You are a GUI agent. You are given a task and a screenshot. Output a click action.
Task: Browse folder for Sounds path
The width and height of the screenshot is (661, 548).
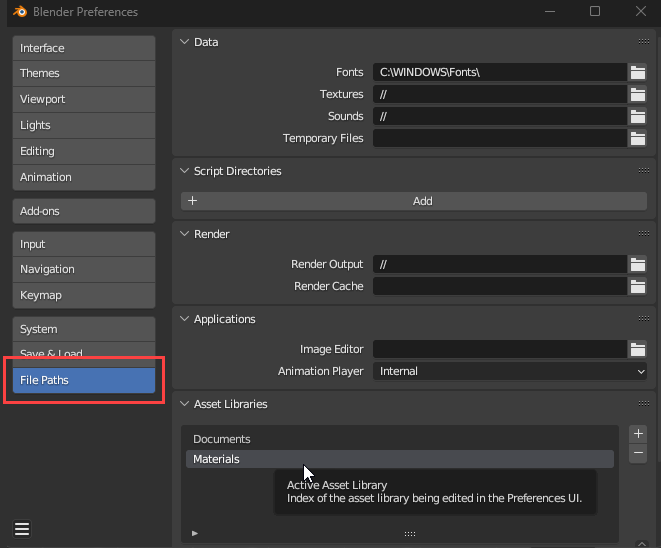click(x=637, y=116)
